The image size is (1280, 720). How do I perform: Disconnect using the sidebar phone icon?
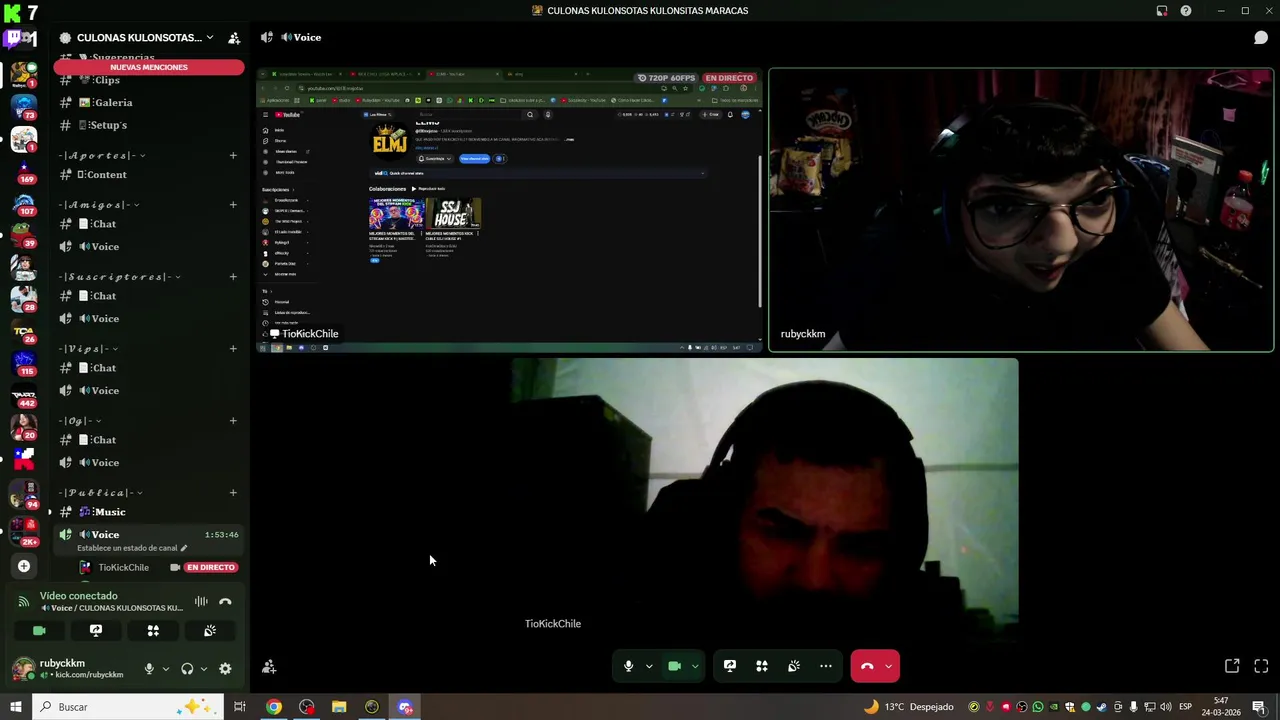[x=225, y=602]
